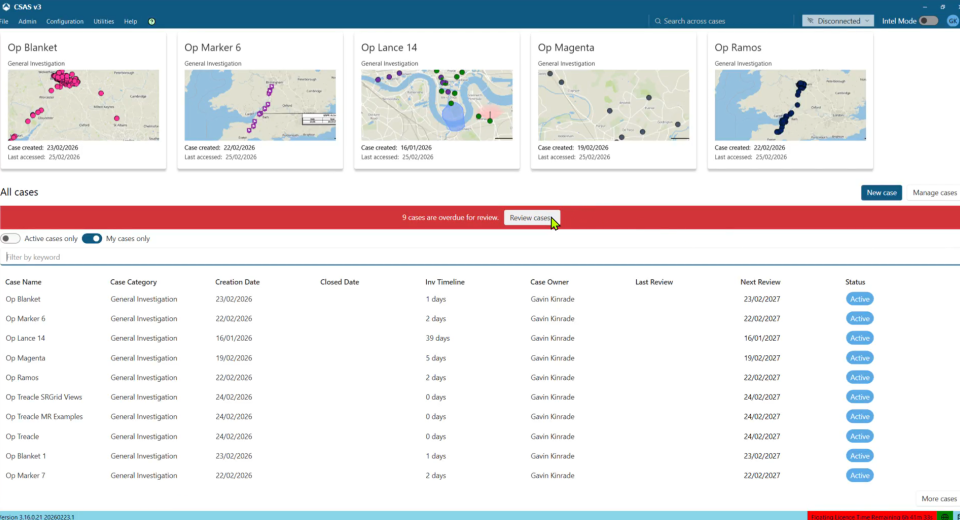Click the Review cases button
The height and width of the screenshot is (520, 960).
pyautogui.click(x=531, y=218)
